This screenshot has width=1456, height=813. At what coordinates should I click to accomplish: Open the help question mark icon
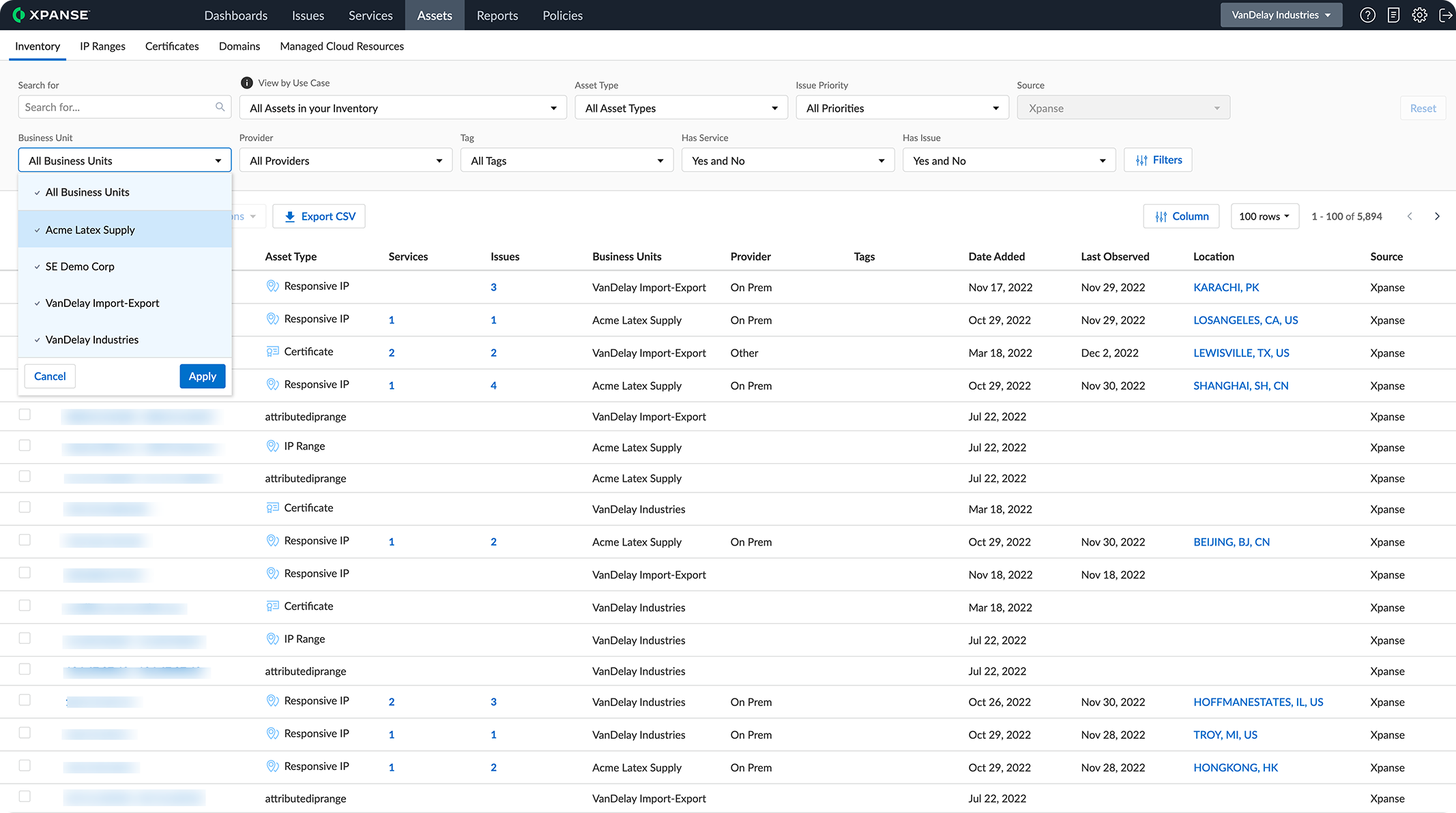coord(1367,15)
